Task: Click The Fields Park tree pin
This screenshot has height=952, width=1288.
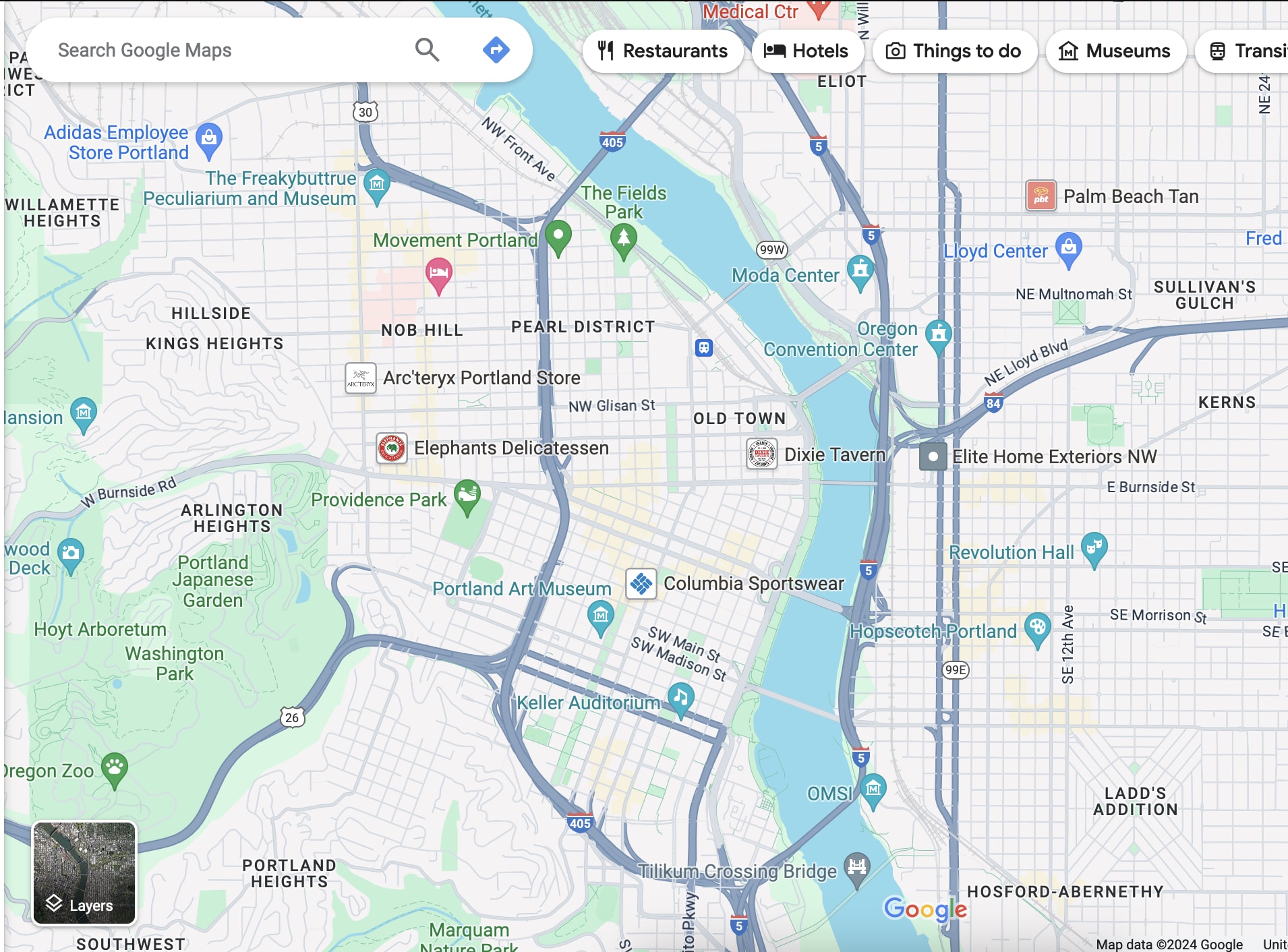Action: tap(623, 241)
